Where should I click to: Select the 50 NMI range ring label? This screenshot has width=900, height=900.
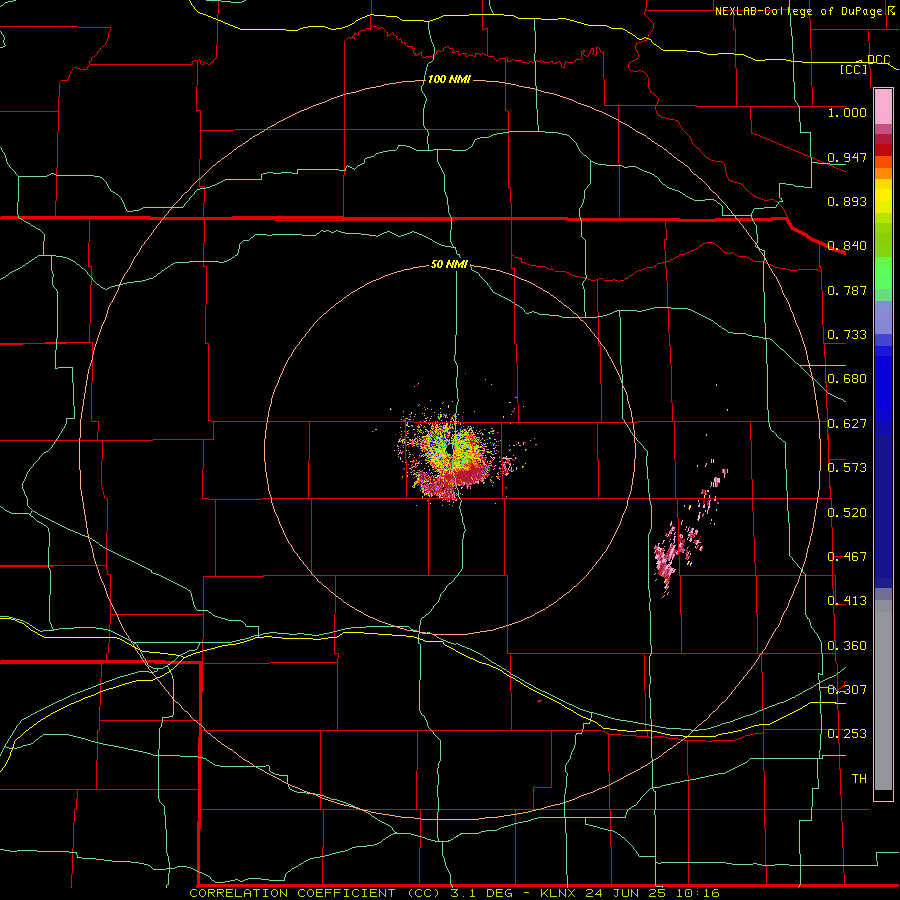click(x=449, y=265)
